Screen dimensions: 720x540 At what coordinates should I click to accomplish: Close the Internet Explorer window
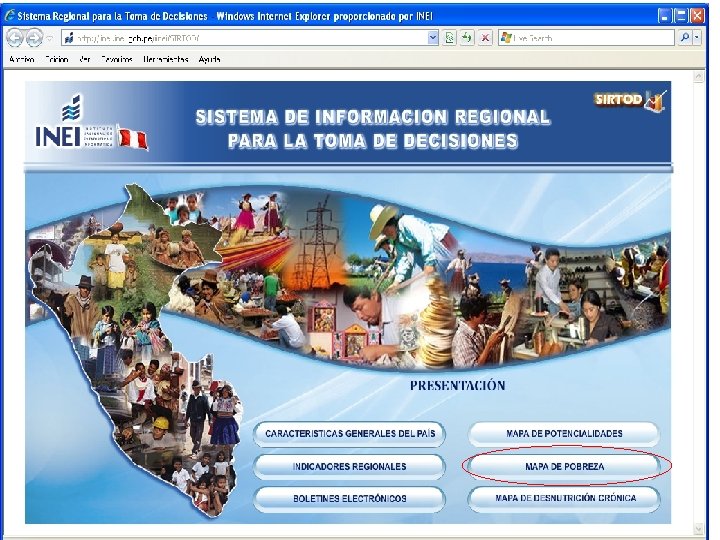click(697, 16)
